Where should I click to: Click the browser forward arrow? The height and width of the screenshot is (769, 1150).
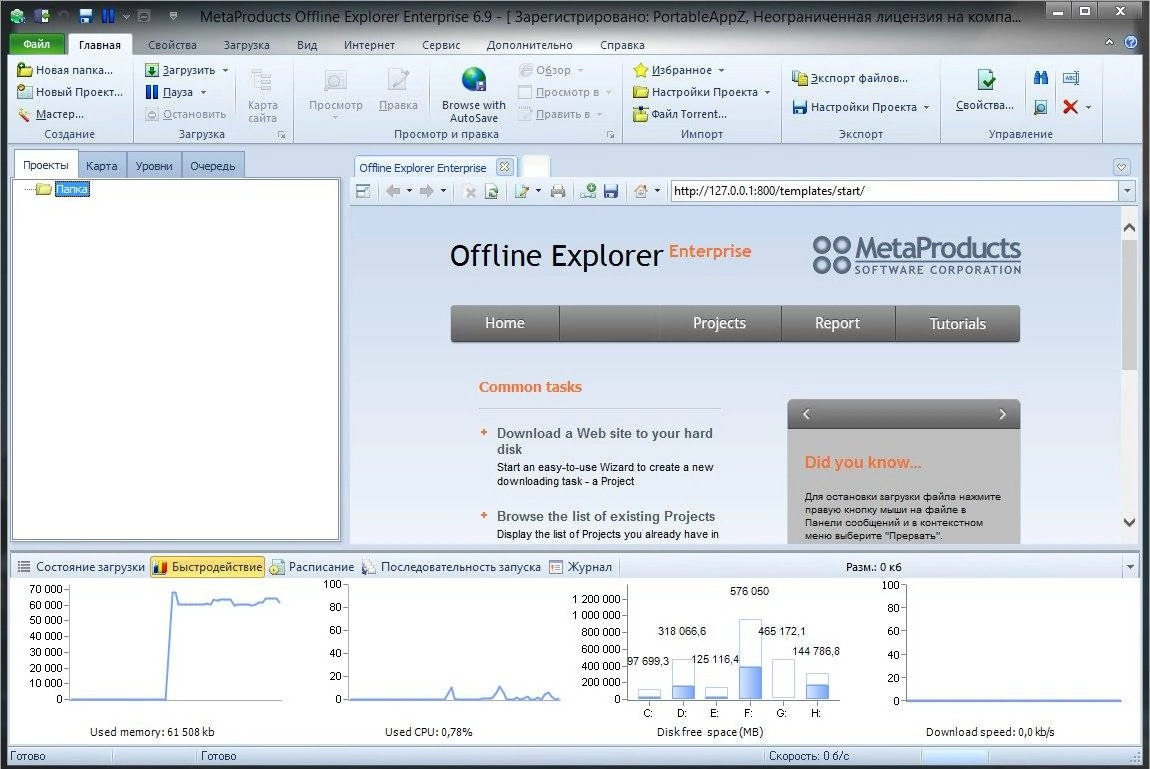pos(426,191)
